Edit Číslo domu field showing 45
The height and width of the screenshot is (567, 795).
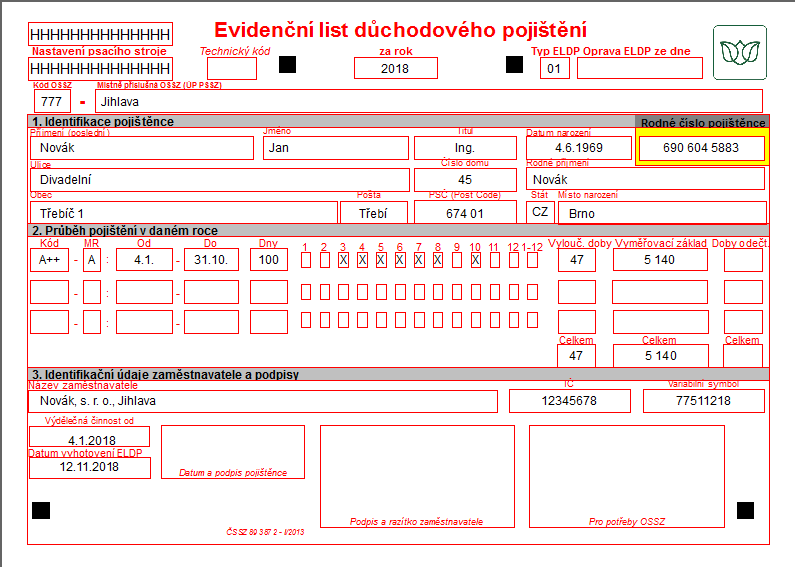click(465, 180)
